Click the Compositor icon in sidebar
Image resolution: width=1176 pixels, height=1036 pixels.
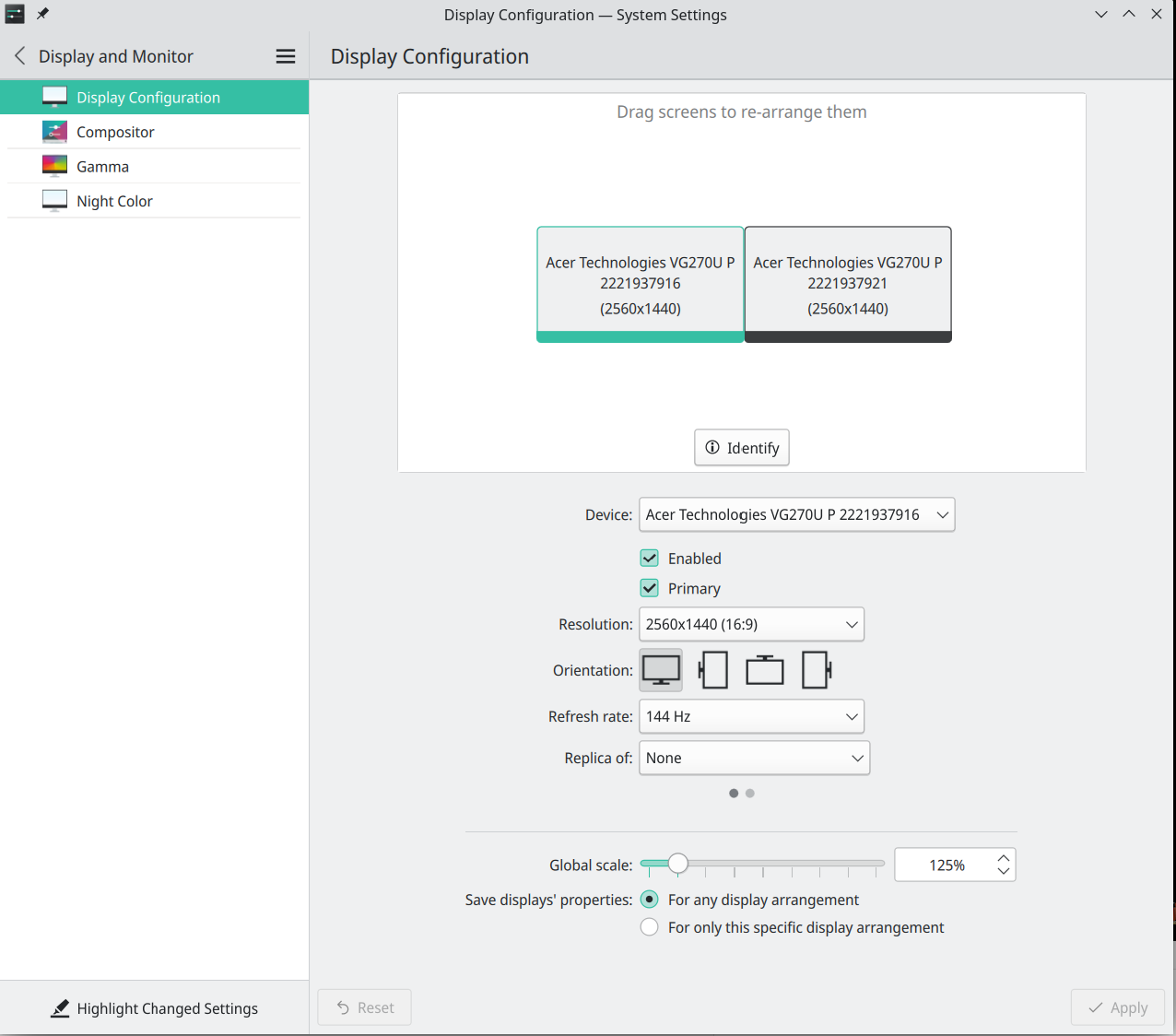click(x=54, y=132)
